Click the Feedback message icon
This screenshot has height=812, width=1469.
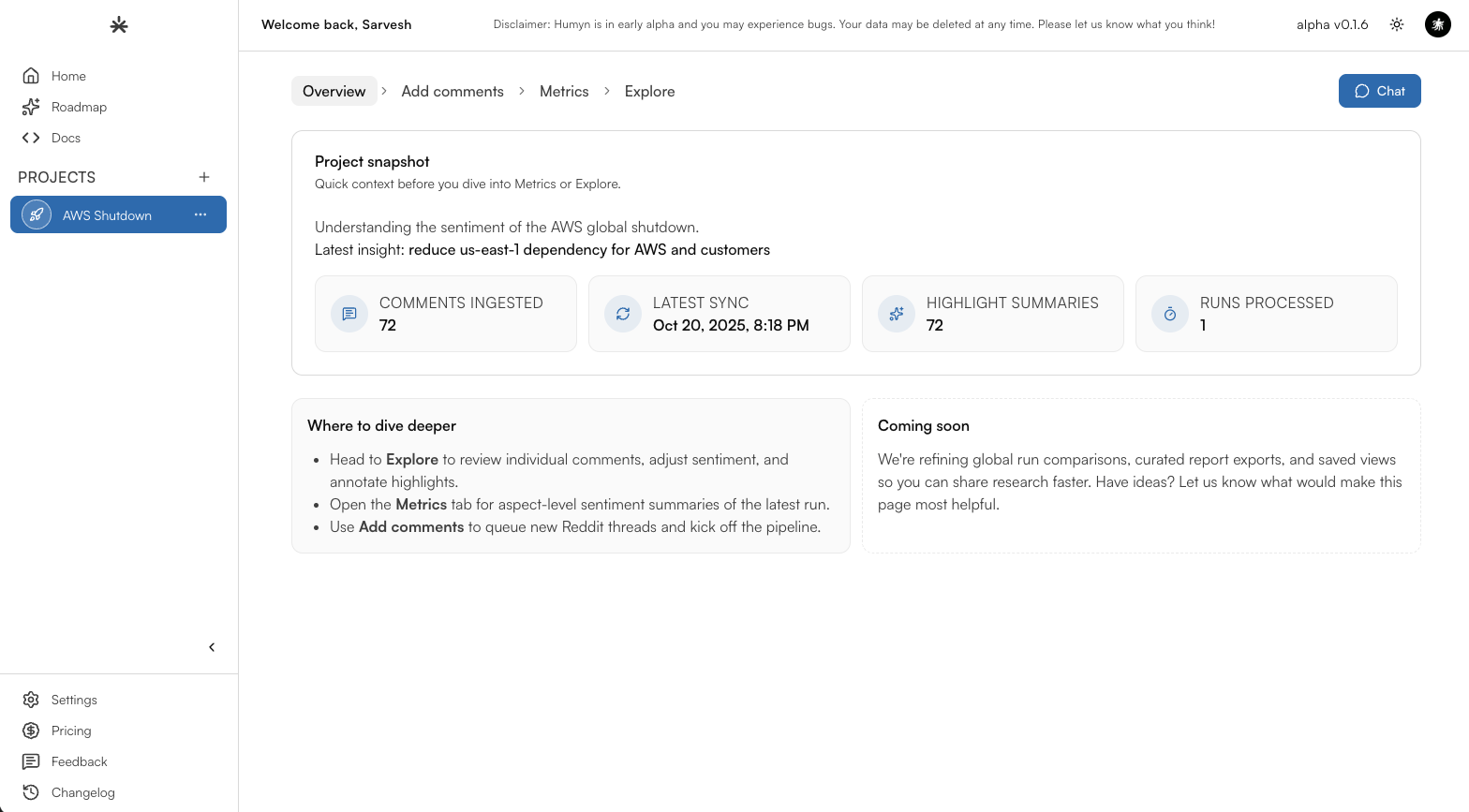pyautogui.click(x=31, y=761)
